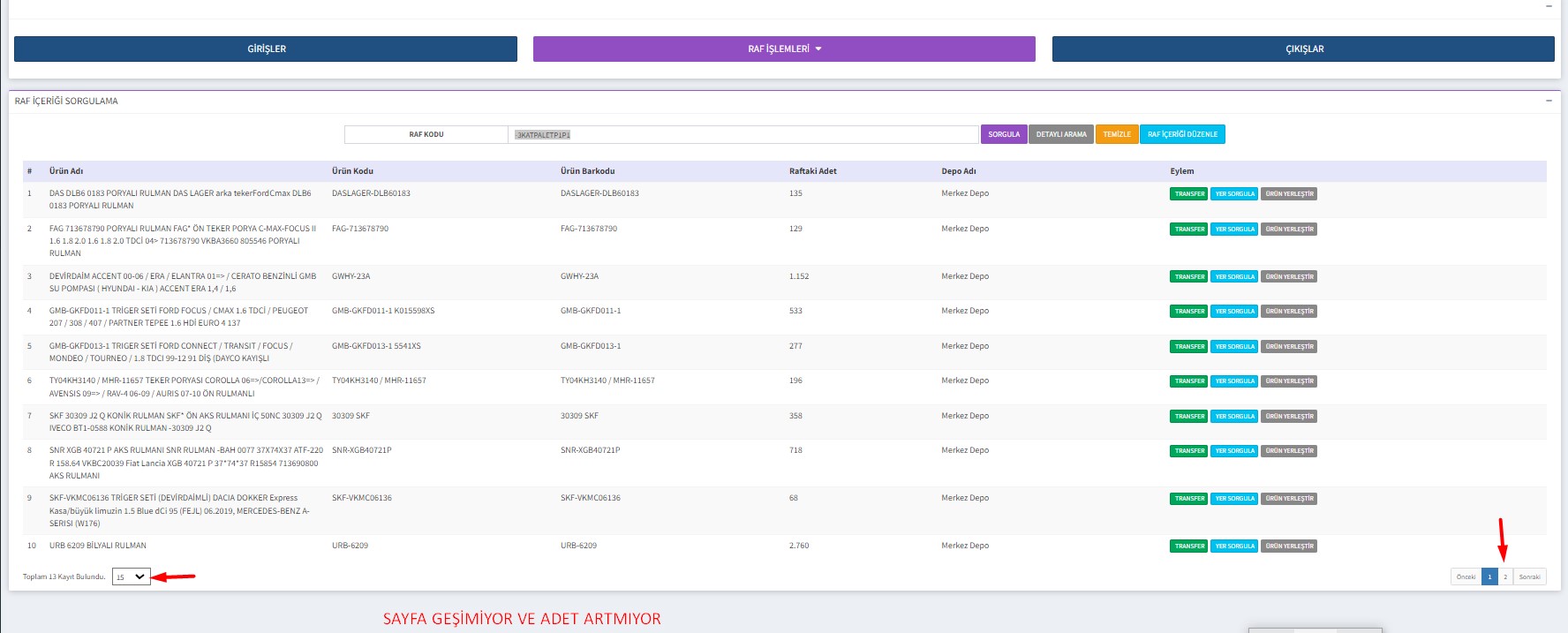Sort by Raftaki Adet column header

pos(812,171)
